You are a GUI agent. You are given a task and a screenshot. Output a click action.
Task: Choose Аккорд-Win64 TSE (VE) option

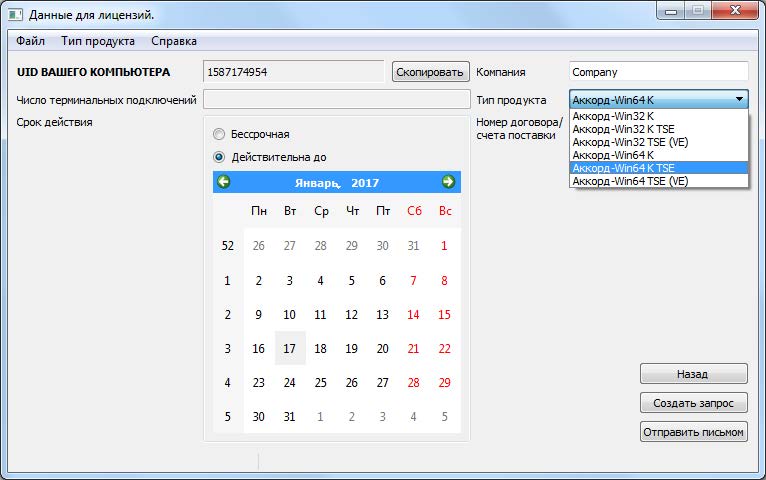point(659,181)
